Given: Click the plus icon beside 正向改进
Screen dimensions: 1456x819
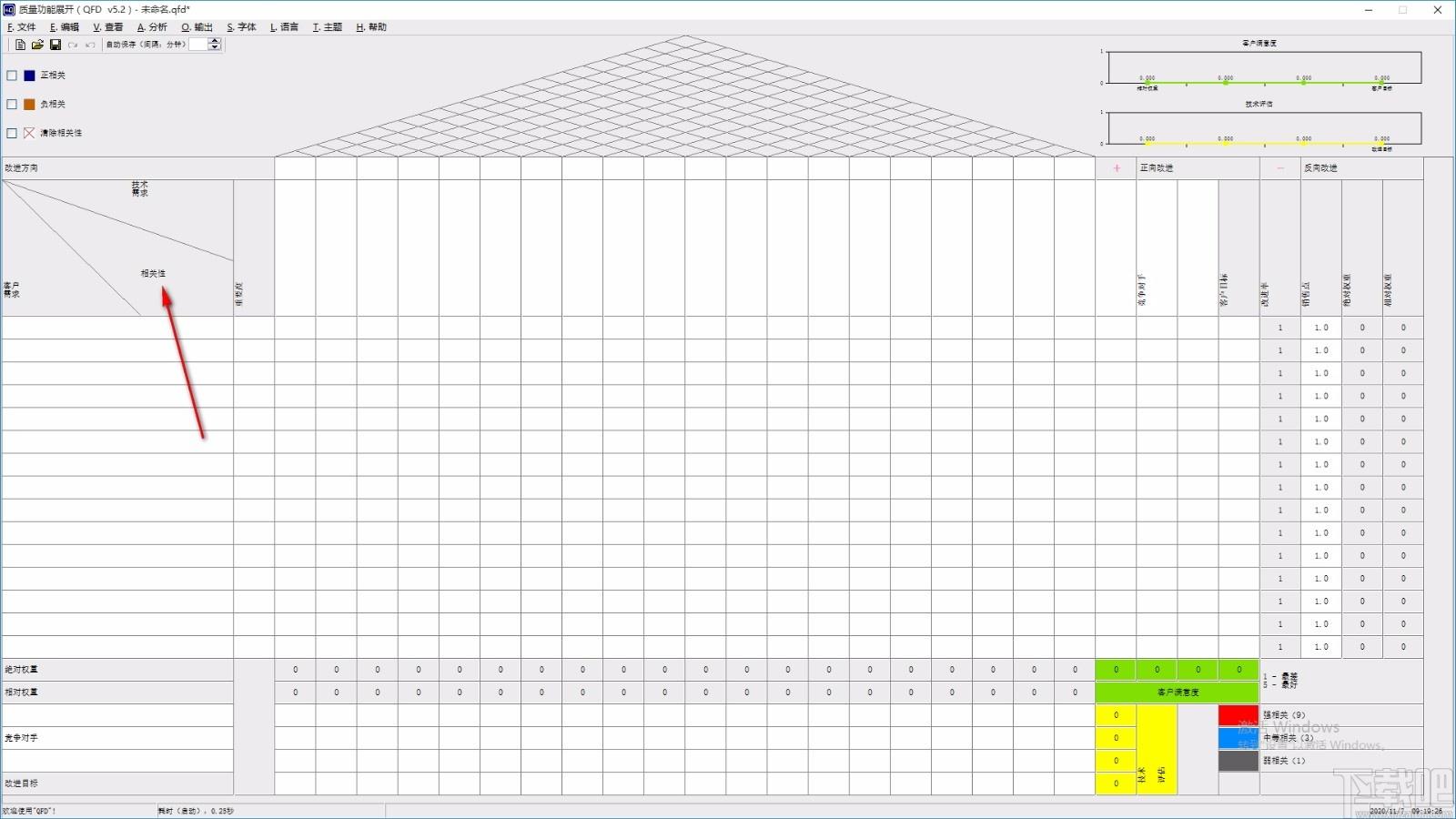Looking at the screenshot, I should (1117, 168).
